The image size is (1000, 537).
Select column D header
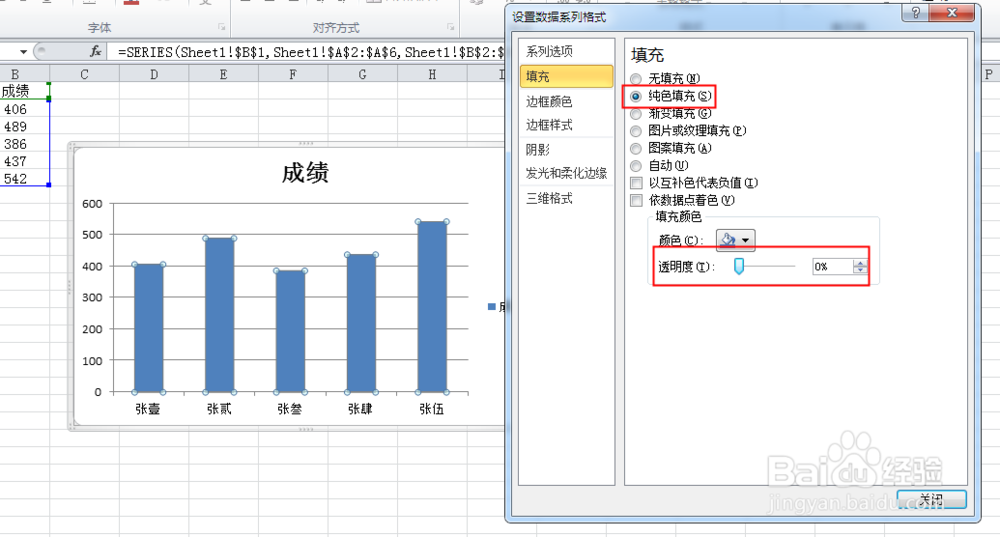[x=154, y=75]
